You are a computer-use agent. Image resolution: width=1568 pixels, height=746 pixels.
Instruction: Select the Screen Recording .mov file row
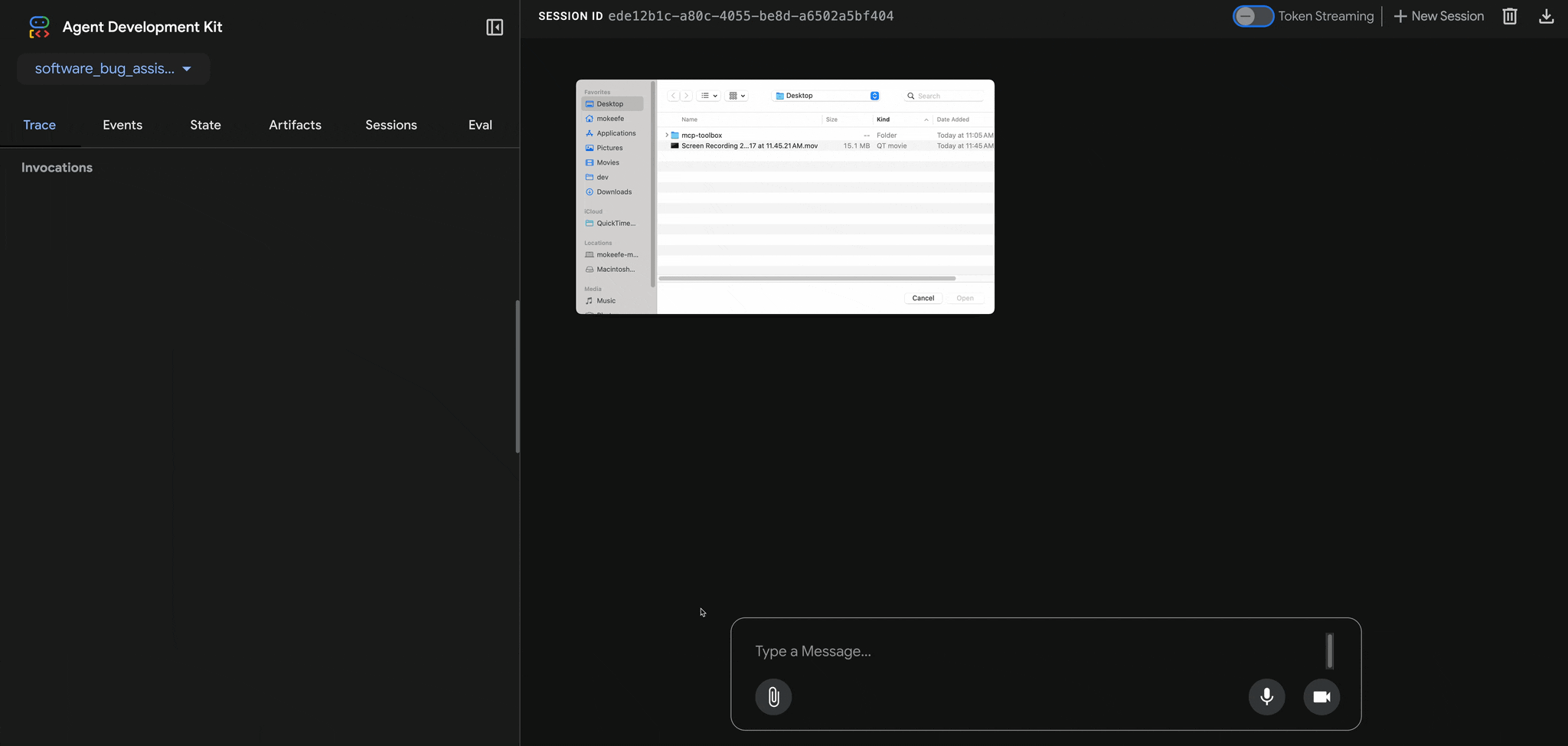pos(827,146)
